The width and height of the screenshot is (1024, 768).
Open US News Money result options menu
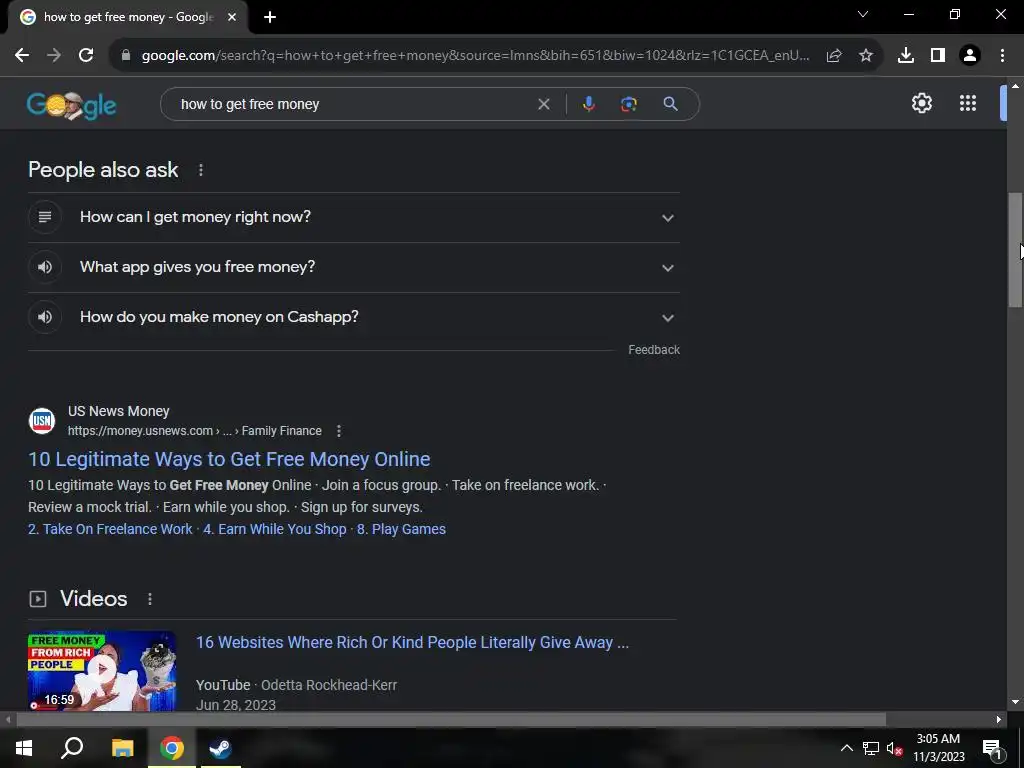(x=338, y=431)
